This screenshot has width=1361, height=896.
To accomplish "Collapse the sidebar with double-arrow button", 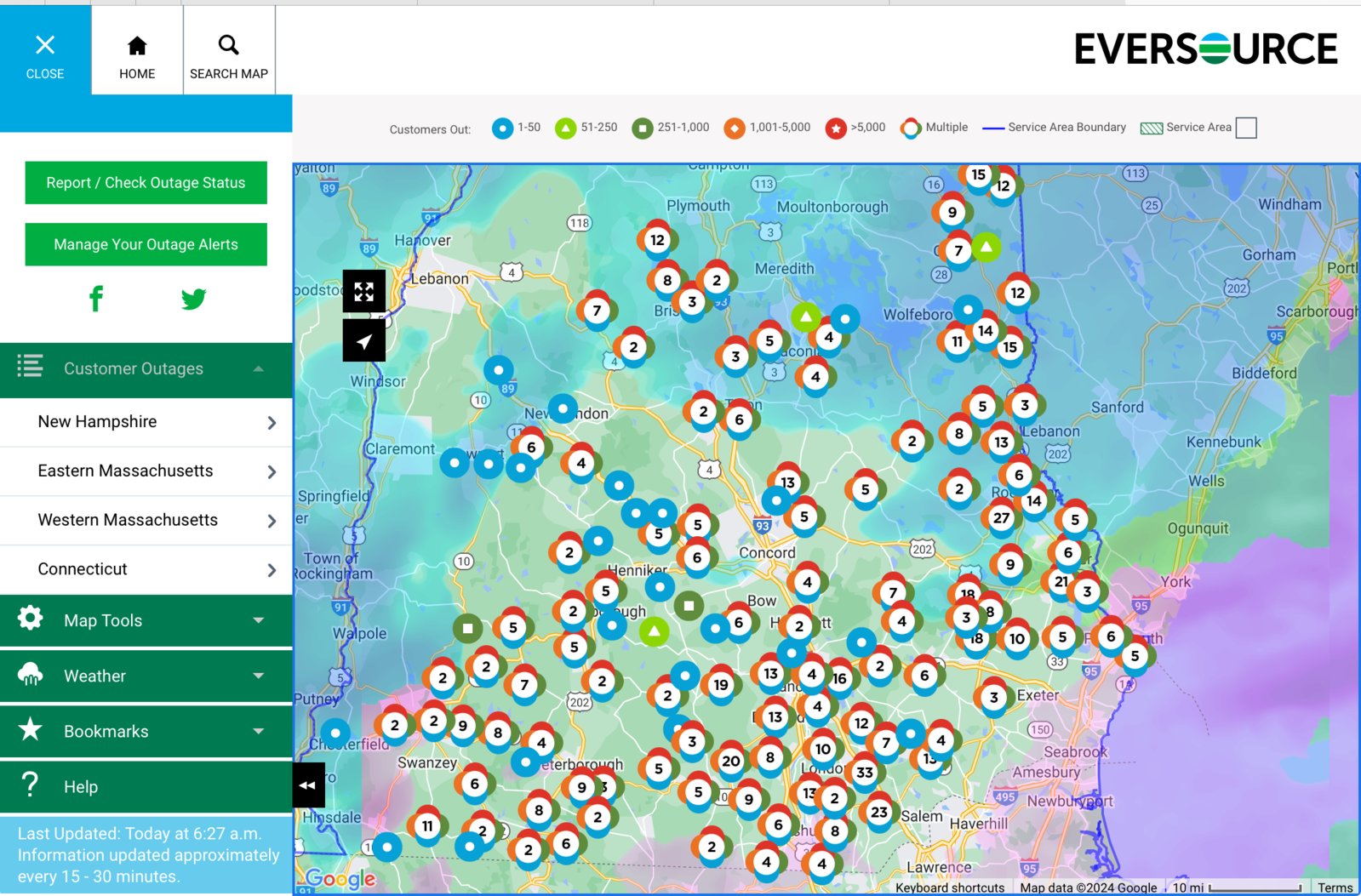I will coord(308,785).
